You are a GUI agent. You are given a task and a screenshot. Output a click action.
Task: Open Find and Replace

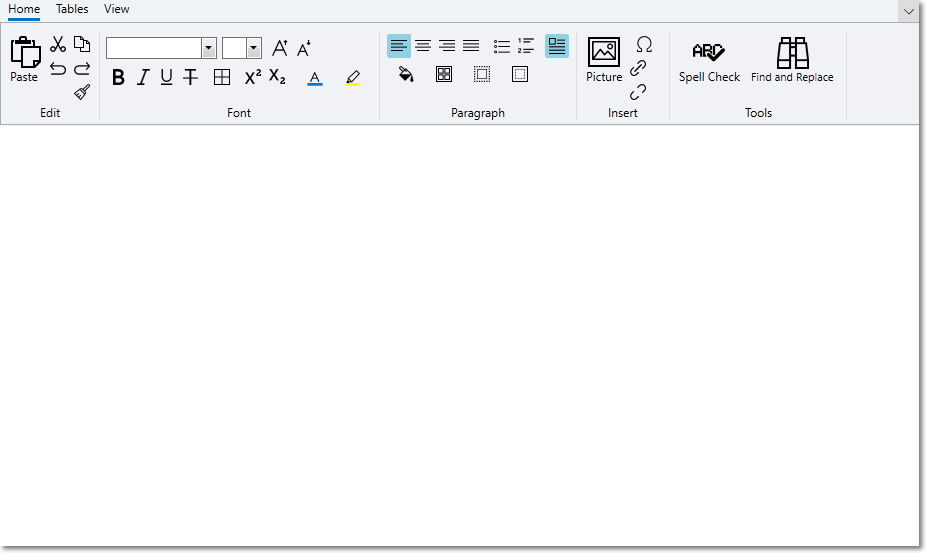792,60
